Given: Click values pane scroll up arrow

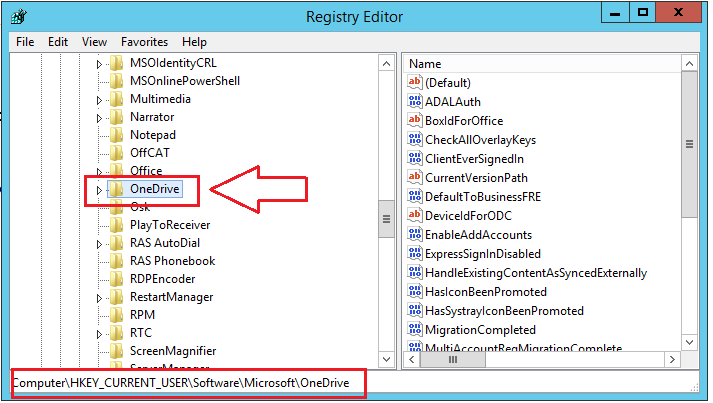Looking at the screenshot, I should (x=689, y=64).
